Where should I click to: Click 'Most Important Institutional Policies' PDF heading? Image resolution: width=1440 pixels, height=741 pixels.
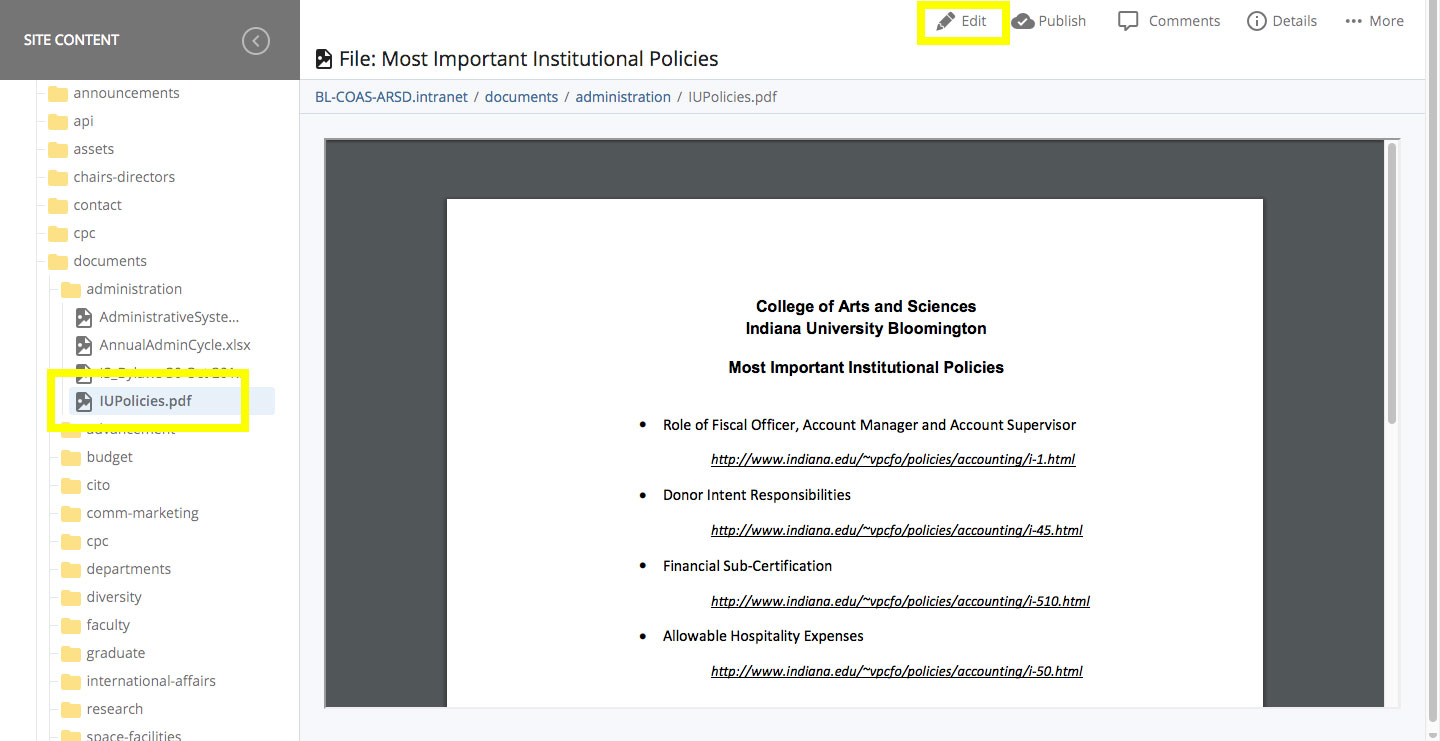click(866, 367)
